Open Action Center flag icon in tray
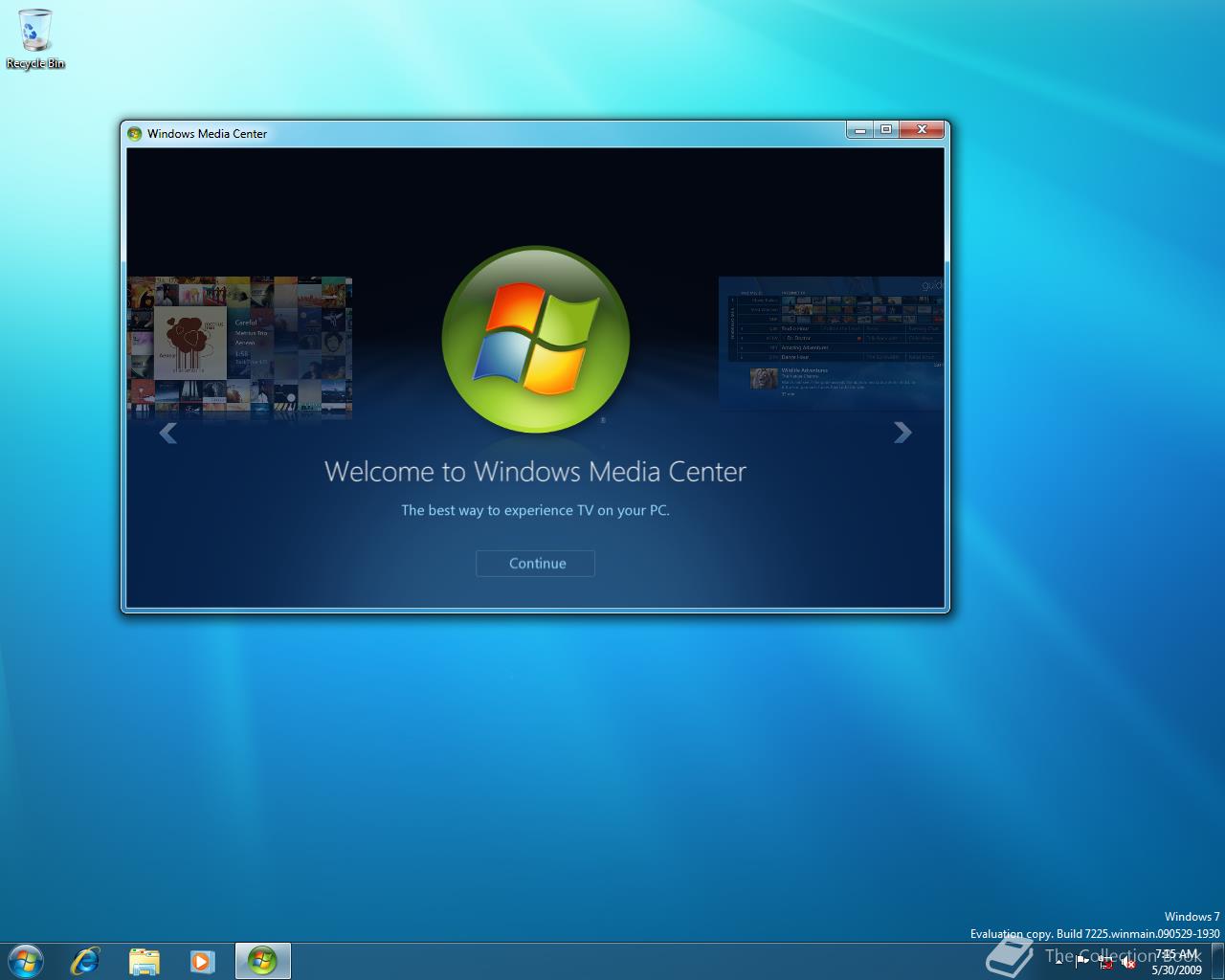This screenshot has width=1225, height=980. click(x=1082, y=962)
